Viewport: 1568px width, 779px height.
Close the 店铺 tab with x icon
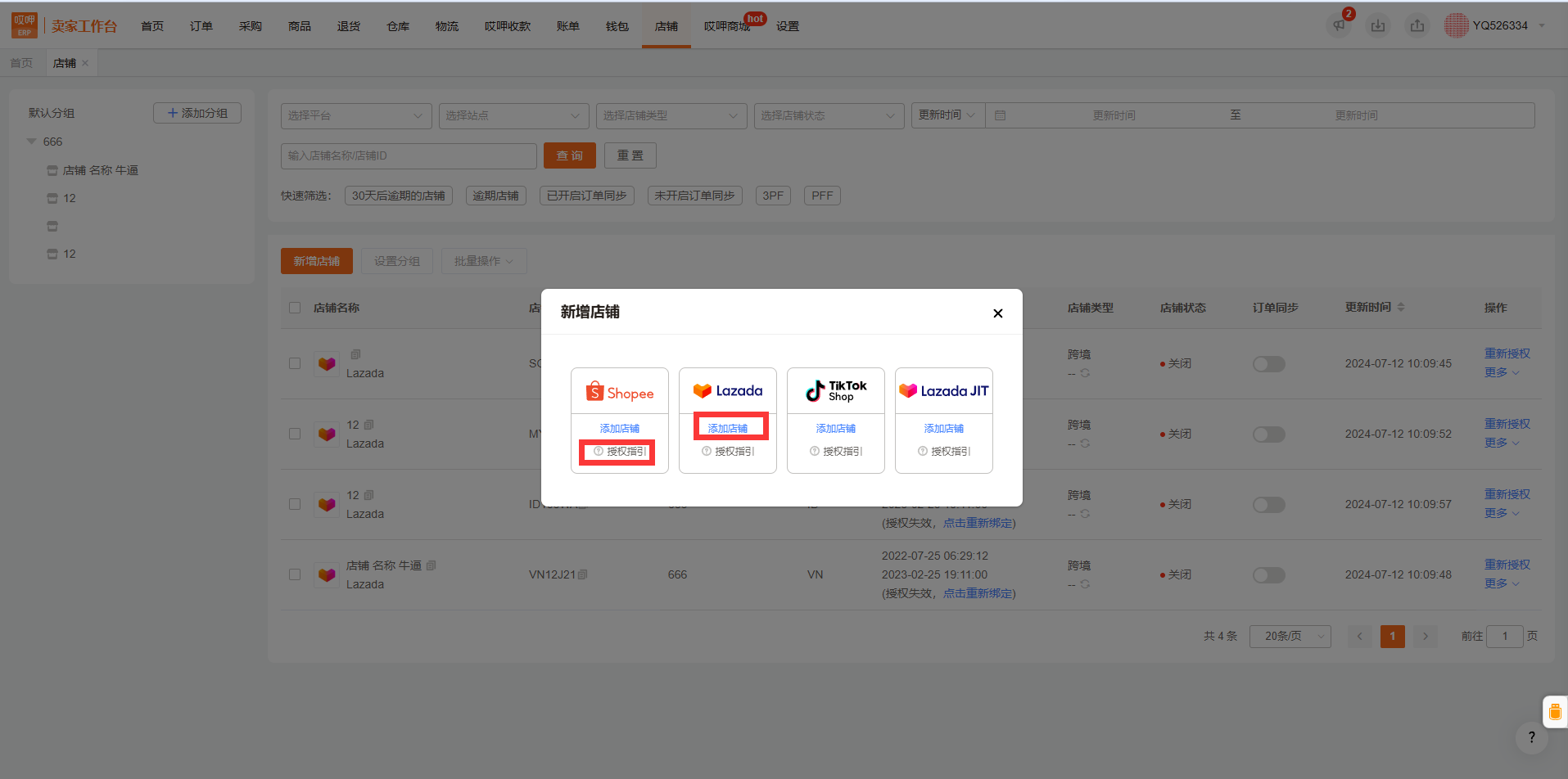tap(85, 63)
